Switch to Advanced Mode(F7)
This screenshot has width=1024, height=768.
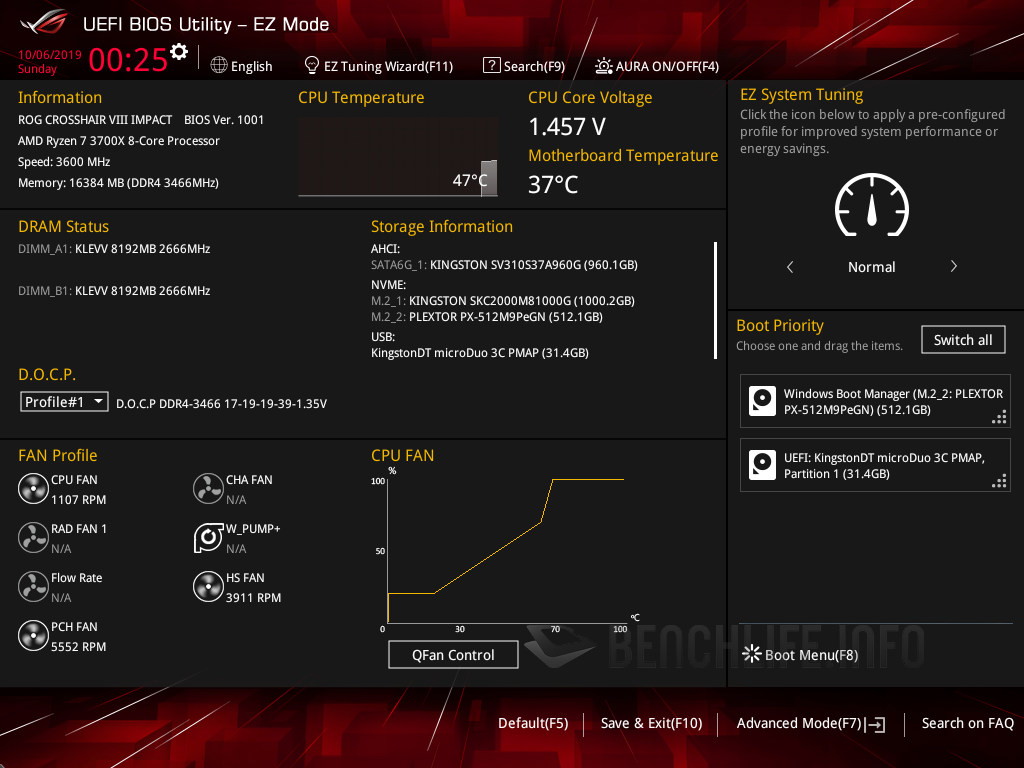(x=799, y=723)
